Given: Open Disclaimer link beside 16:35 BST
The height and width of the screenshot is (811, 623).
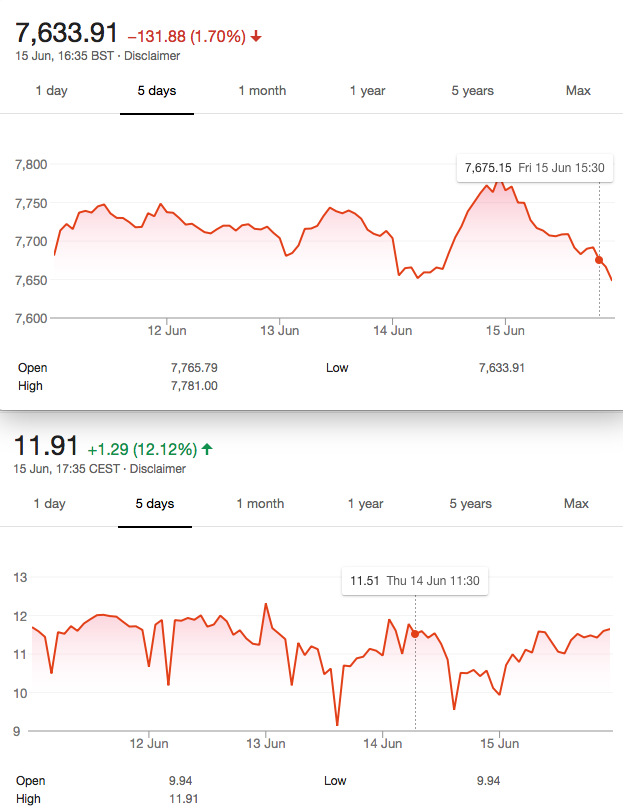Looking at the screenshot, I should tap(152, 56).
